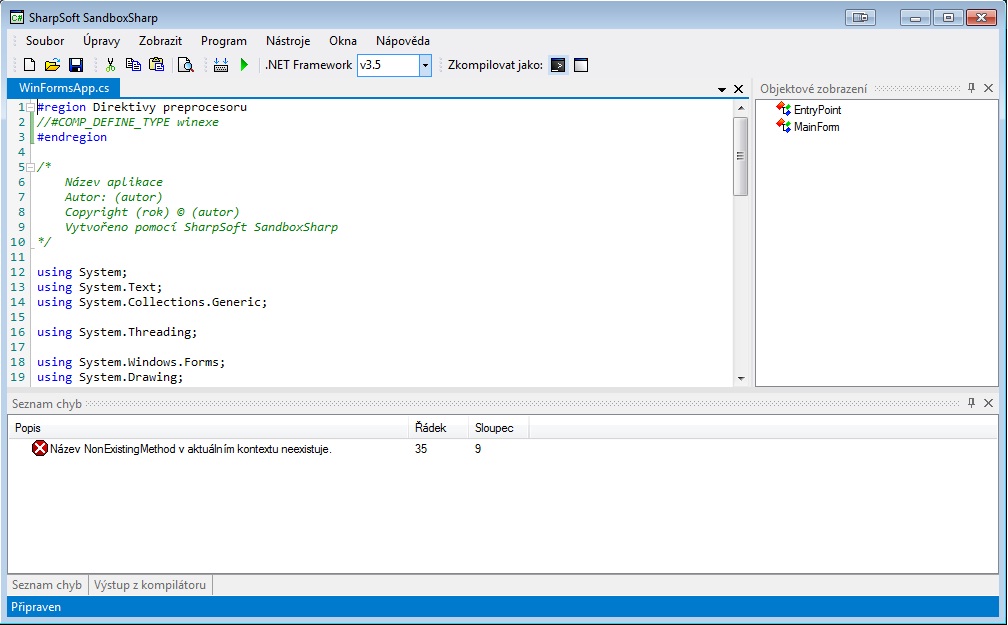Click the Cut scissors icon
The width and height of the screenshot is (1008, 625).
click(110, 65)
